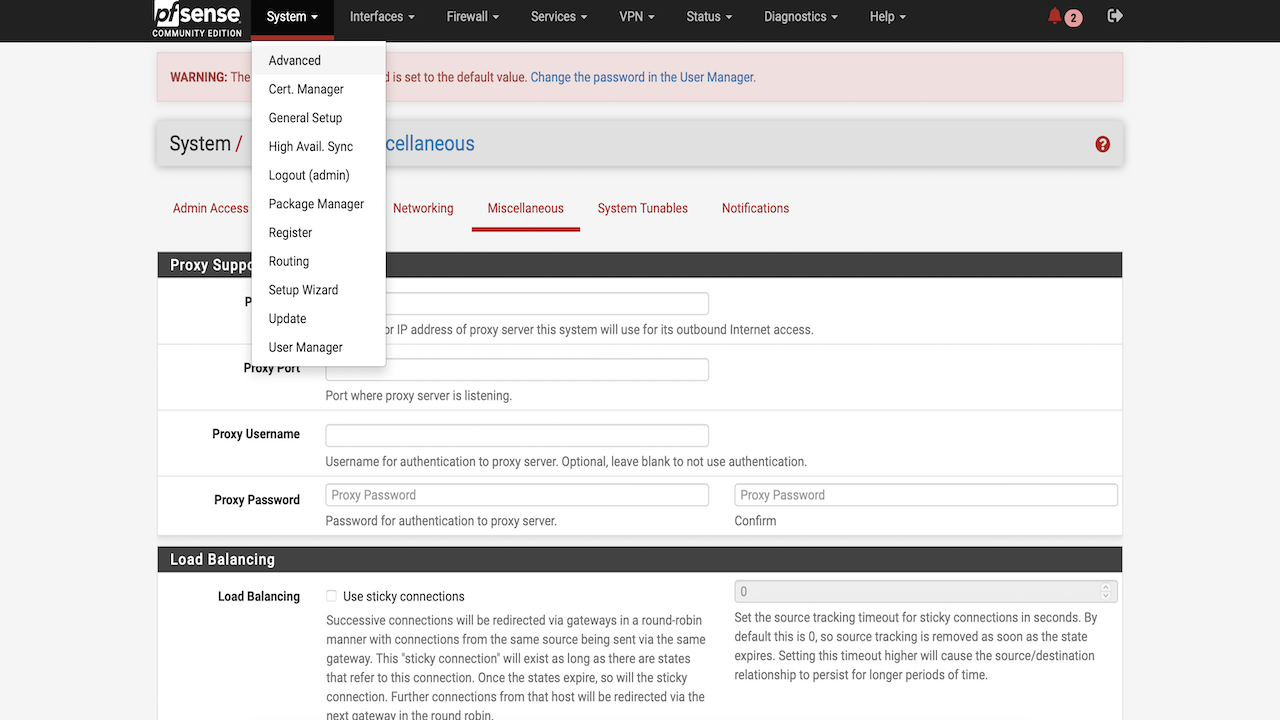Click into the Proxy Port field
Image resolution: width=1280 pixels, height=720 pixels.
517,370
